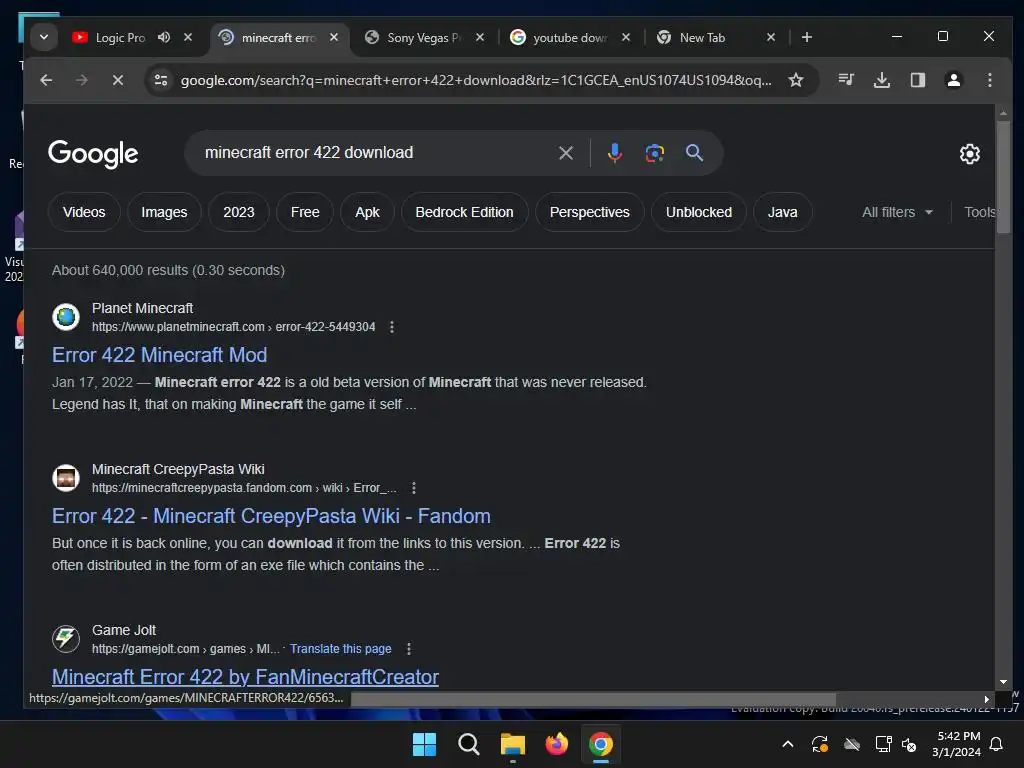Go back to previous page
Screen dimensions: 1024x768
[46, 80]
